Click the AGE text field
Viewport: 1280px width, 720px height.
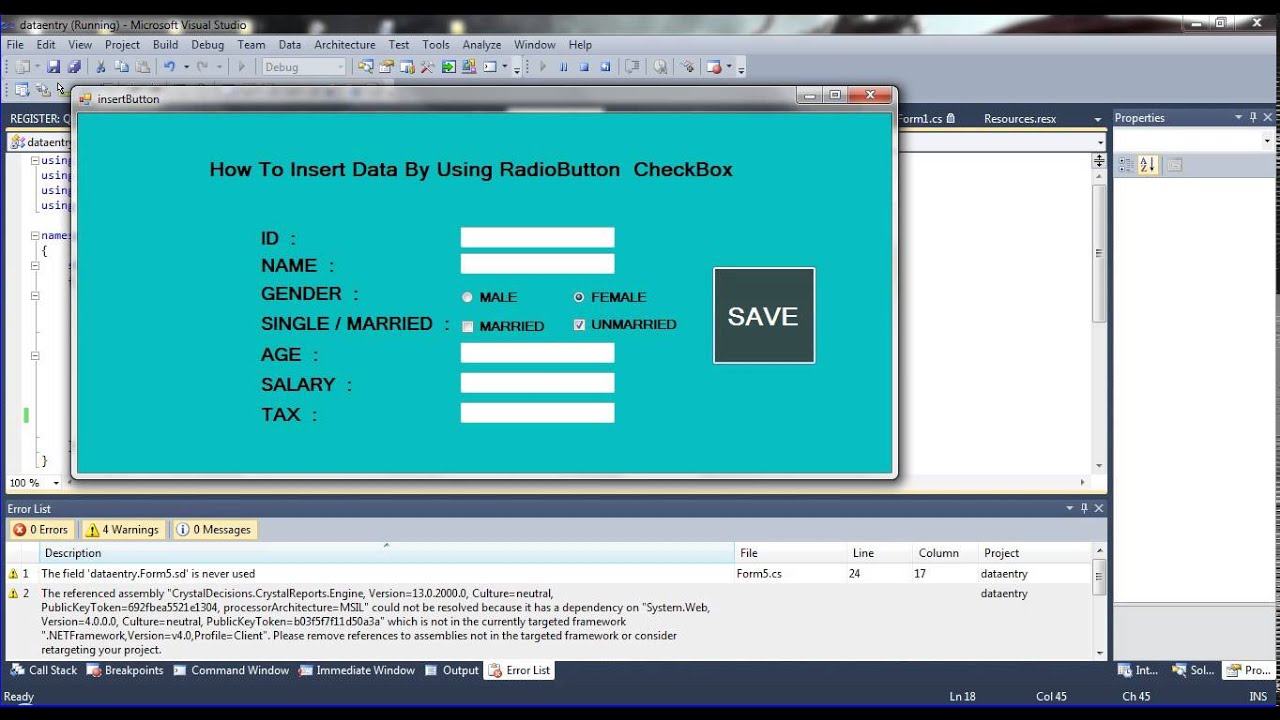(x=537, y=353)
